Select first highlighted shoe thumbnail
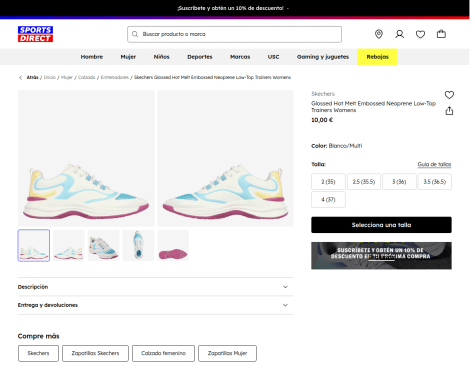The height and width of the screenshot is (380, 475). click(34, 246)
